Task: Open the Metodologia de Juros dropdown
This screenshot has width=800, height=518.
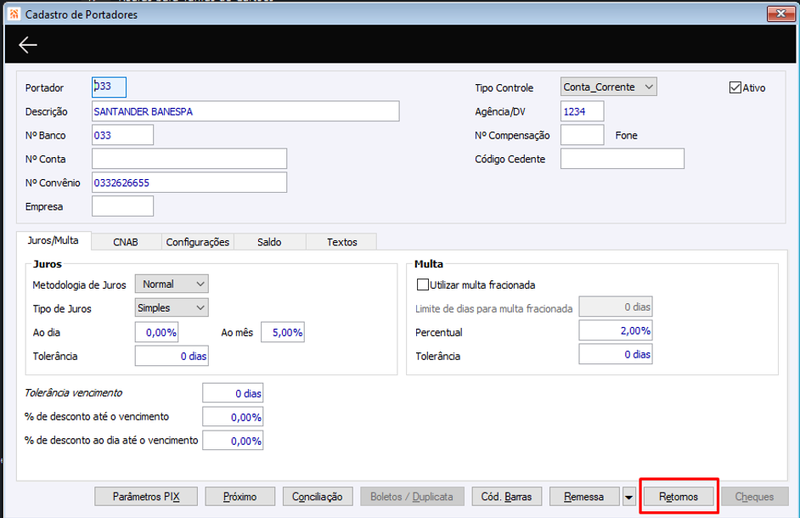Action: tap(171, 284)
